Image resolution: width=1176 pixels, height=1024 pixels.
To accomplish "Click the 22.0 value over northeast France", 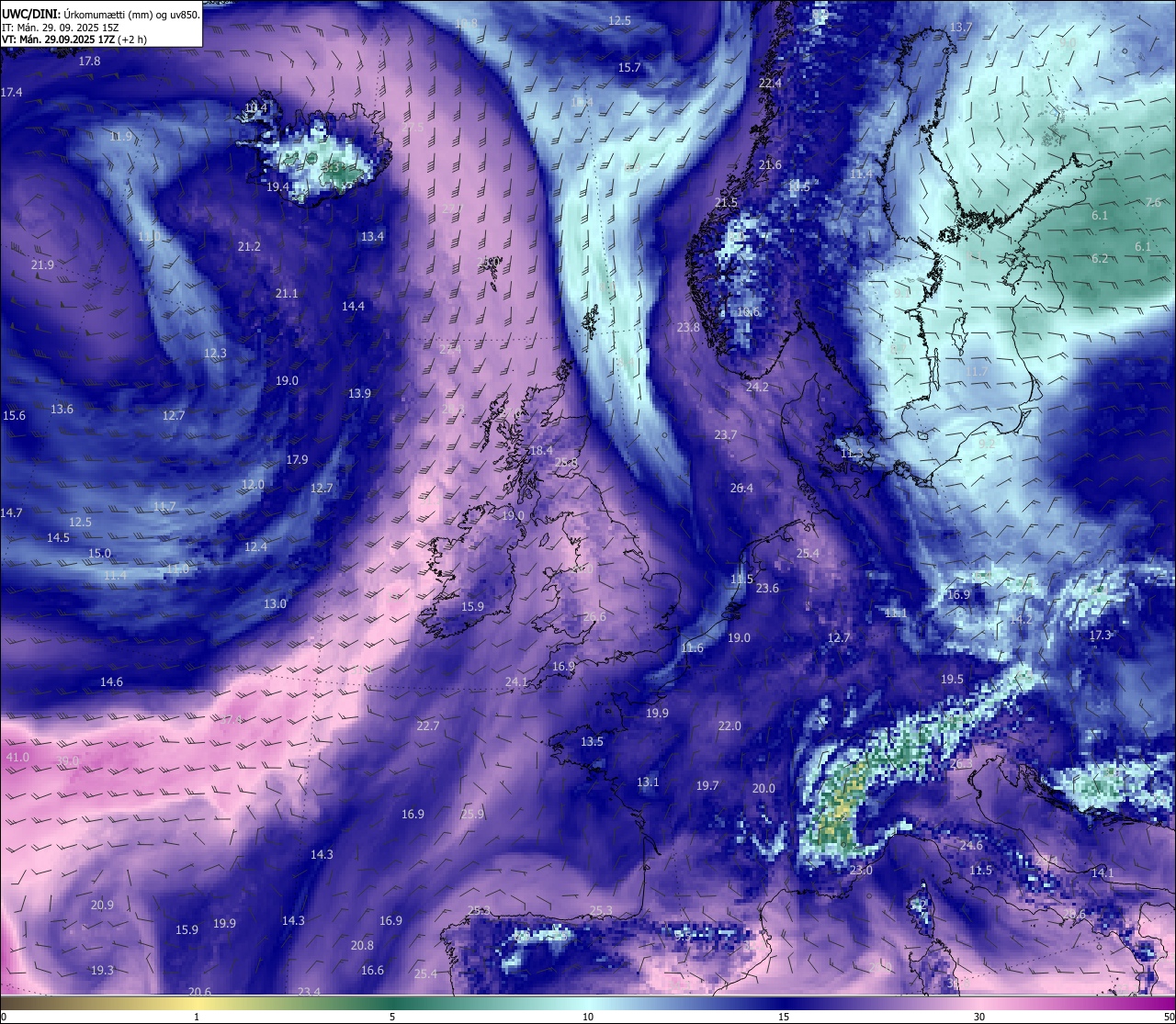I will pos(729,726).
